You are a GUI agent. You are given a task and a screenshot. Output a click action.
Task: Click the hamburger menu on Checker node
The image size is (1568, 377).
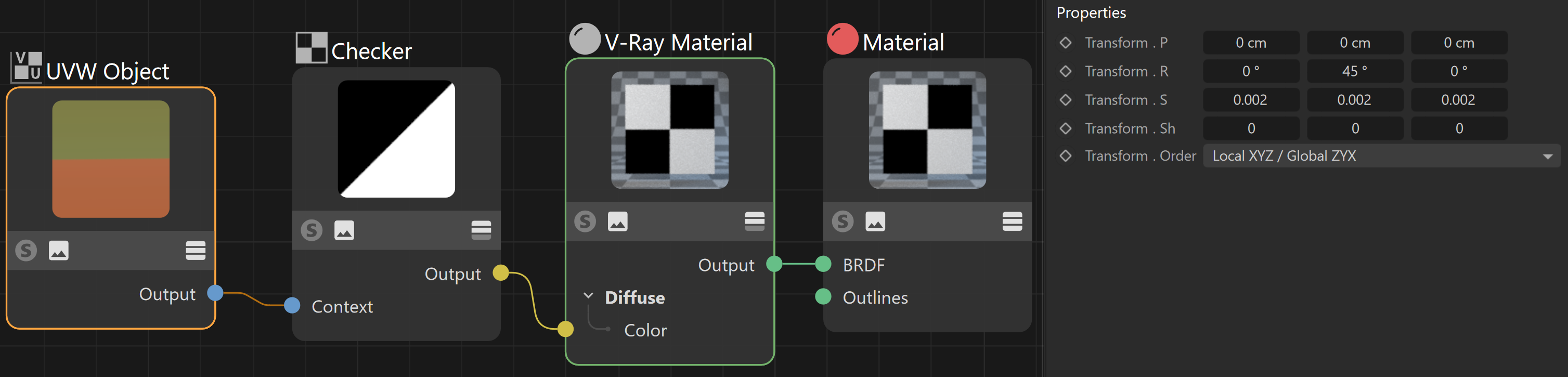click(x=481, y=230)
